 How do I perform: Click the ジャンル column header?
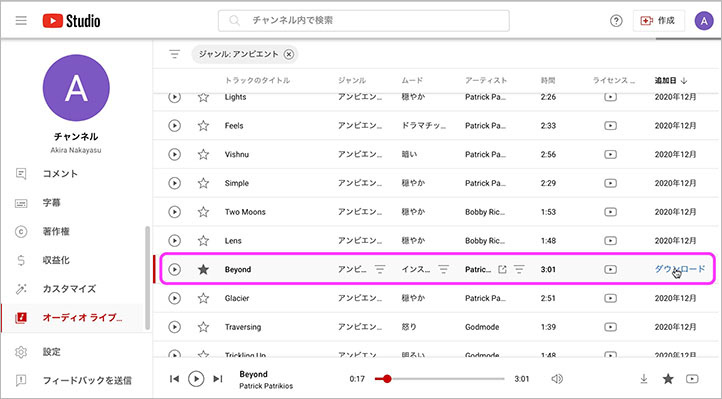click(352, 80)
